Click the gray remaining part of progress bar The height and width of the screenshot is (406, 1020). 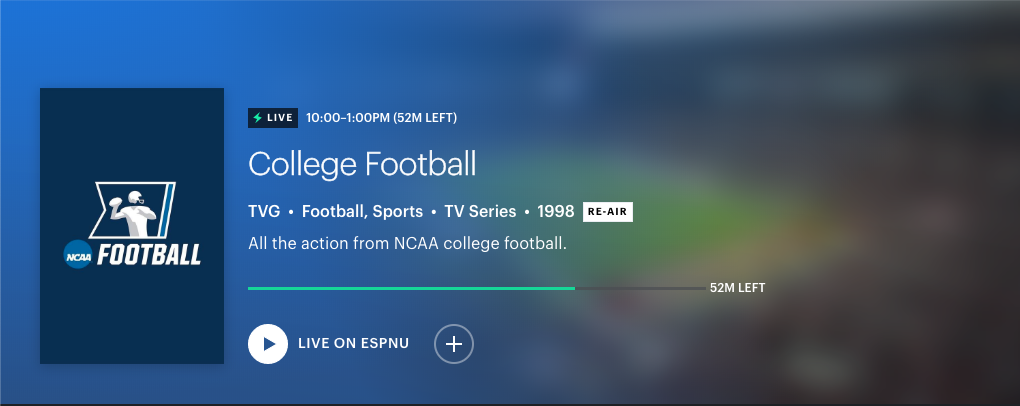tap(640, 288)
